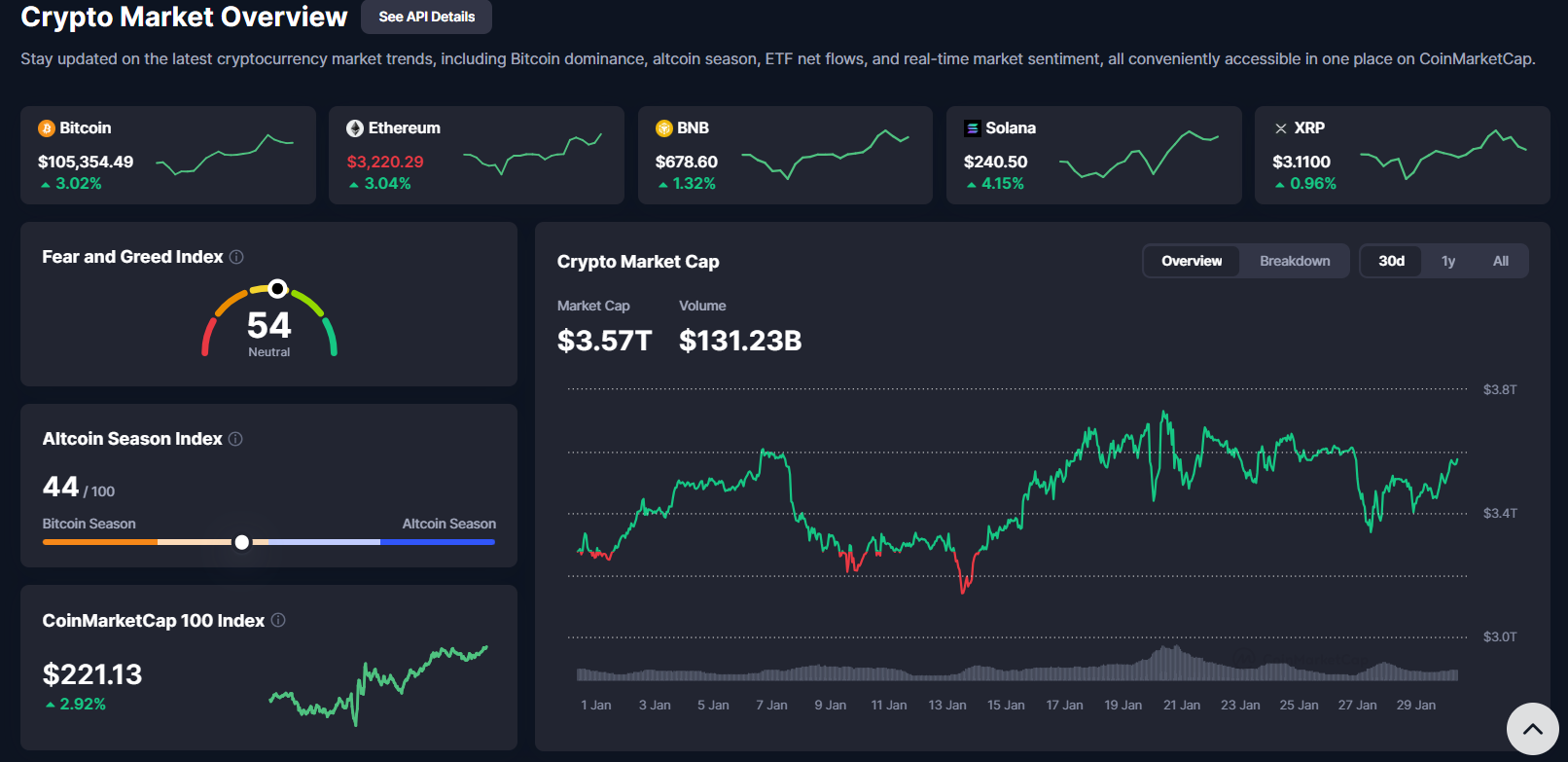Image resolution: width=1568 pixels, height=762 pixels.
Task: Click the $3.4T axis label
Action: [x=1500, y=513]
